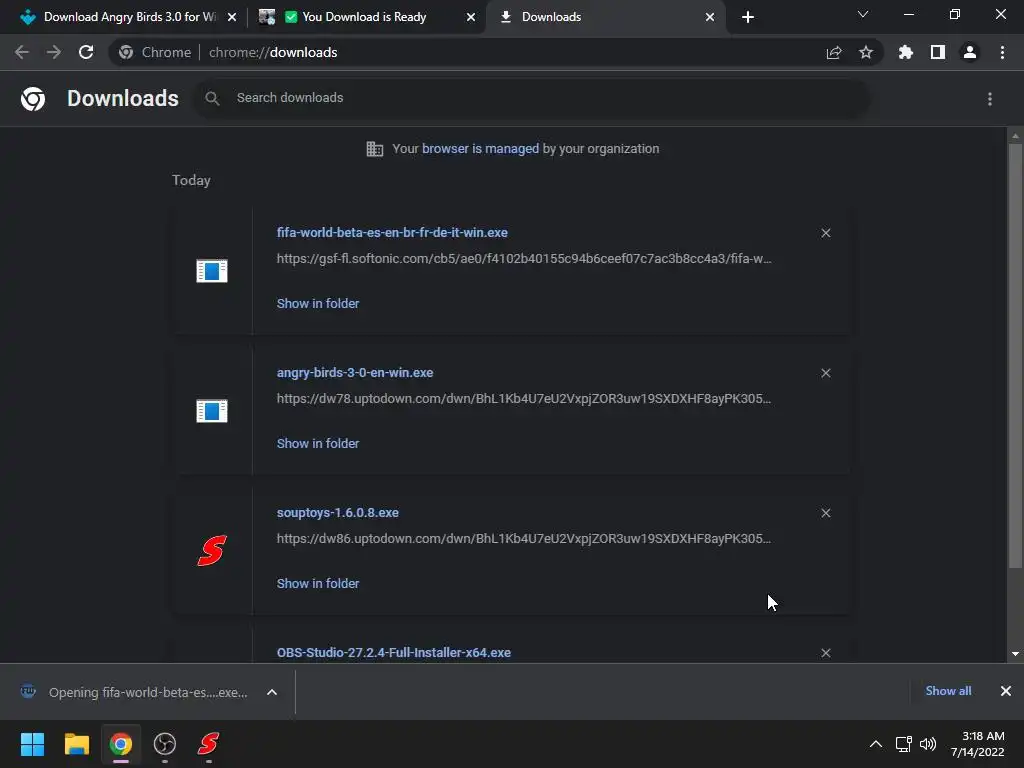The image size is (1024, 768).
Task: Open angry-birds-3-0-en-win.exe file link
Action: tap(355, 373)
